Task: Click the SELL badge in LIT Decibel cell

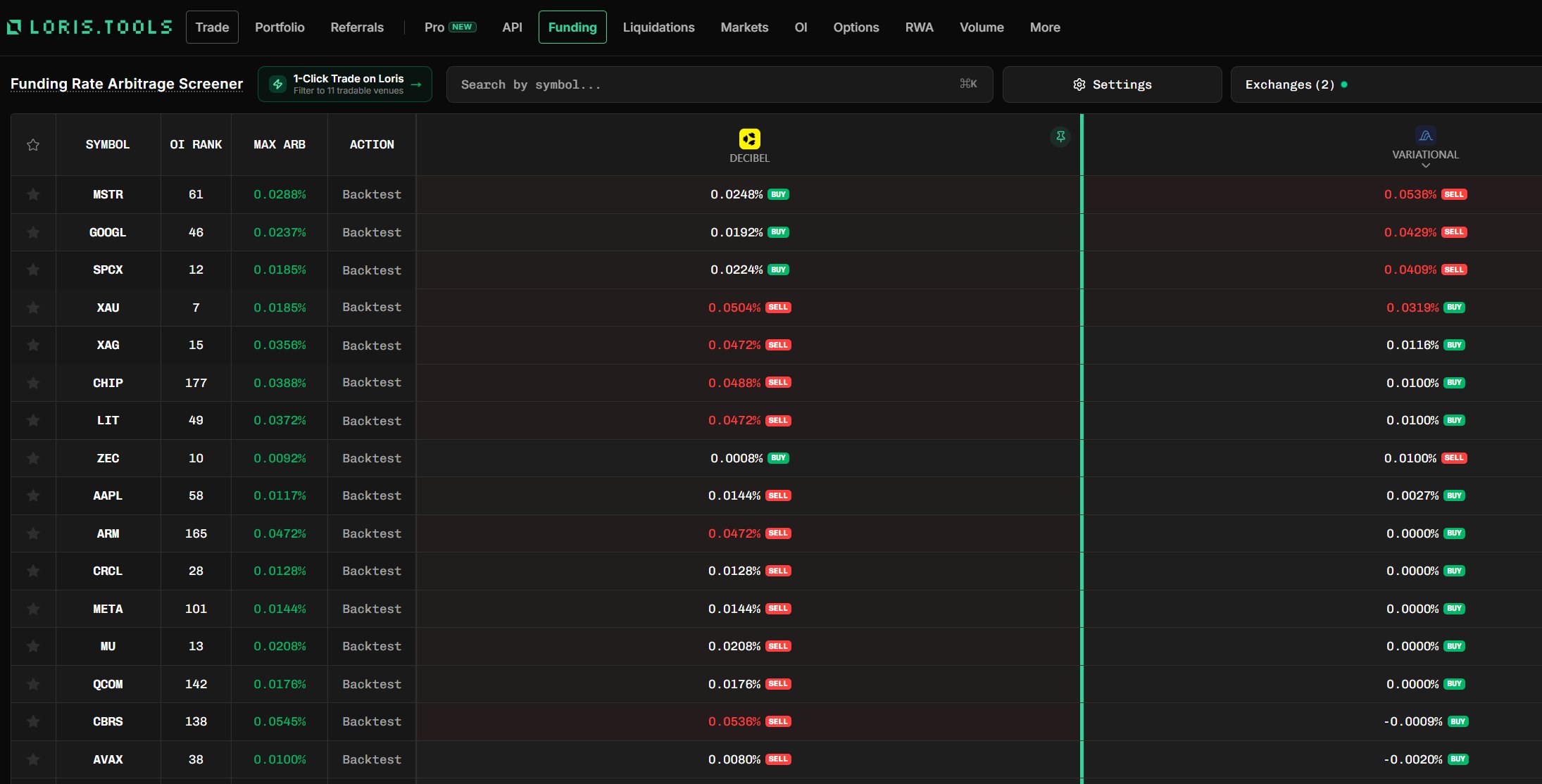Action: [x=778, y=420]
